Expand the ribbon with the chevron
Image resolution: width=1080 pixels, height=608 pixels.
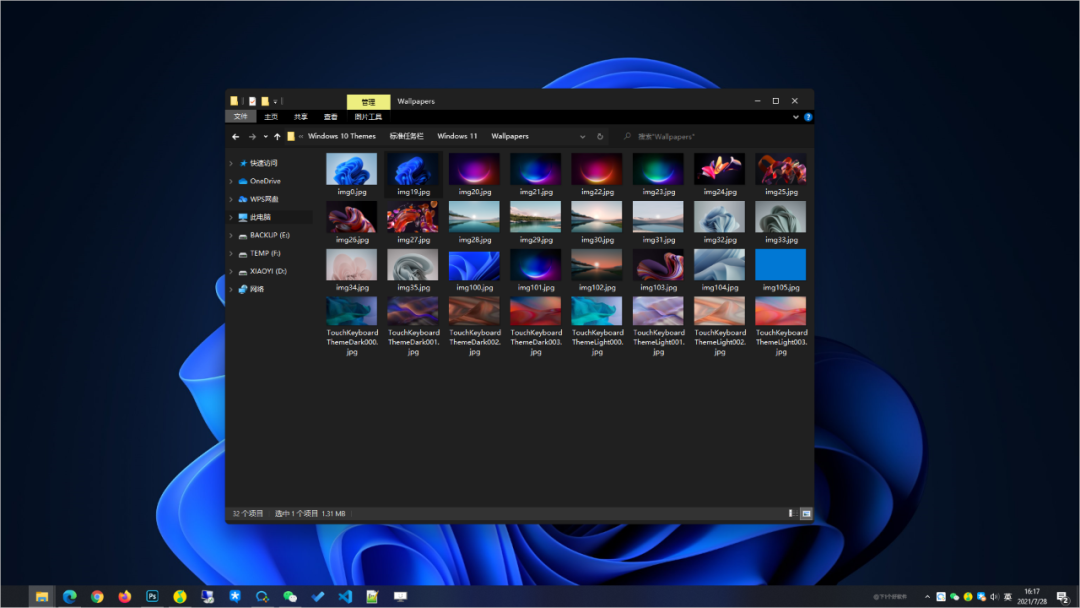796,117
